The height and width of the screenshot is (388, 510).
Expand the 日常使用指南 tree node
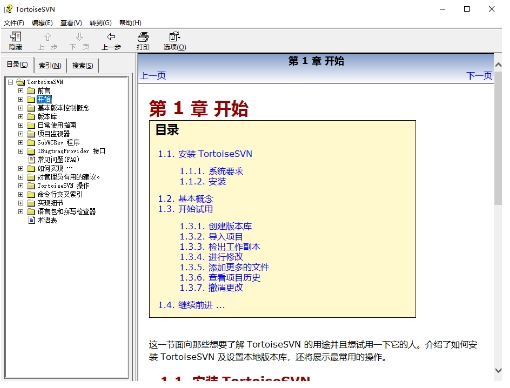(x=20, y=125)
